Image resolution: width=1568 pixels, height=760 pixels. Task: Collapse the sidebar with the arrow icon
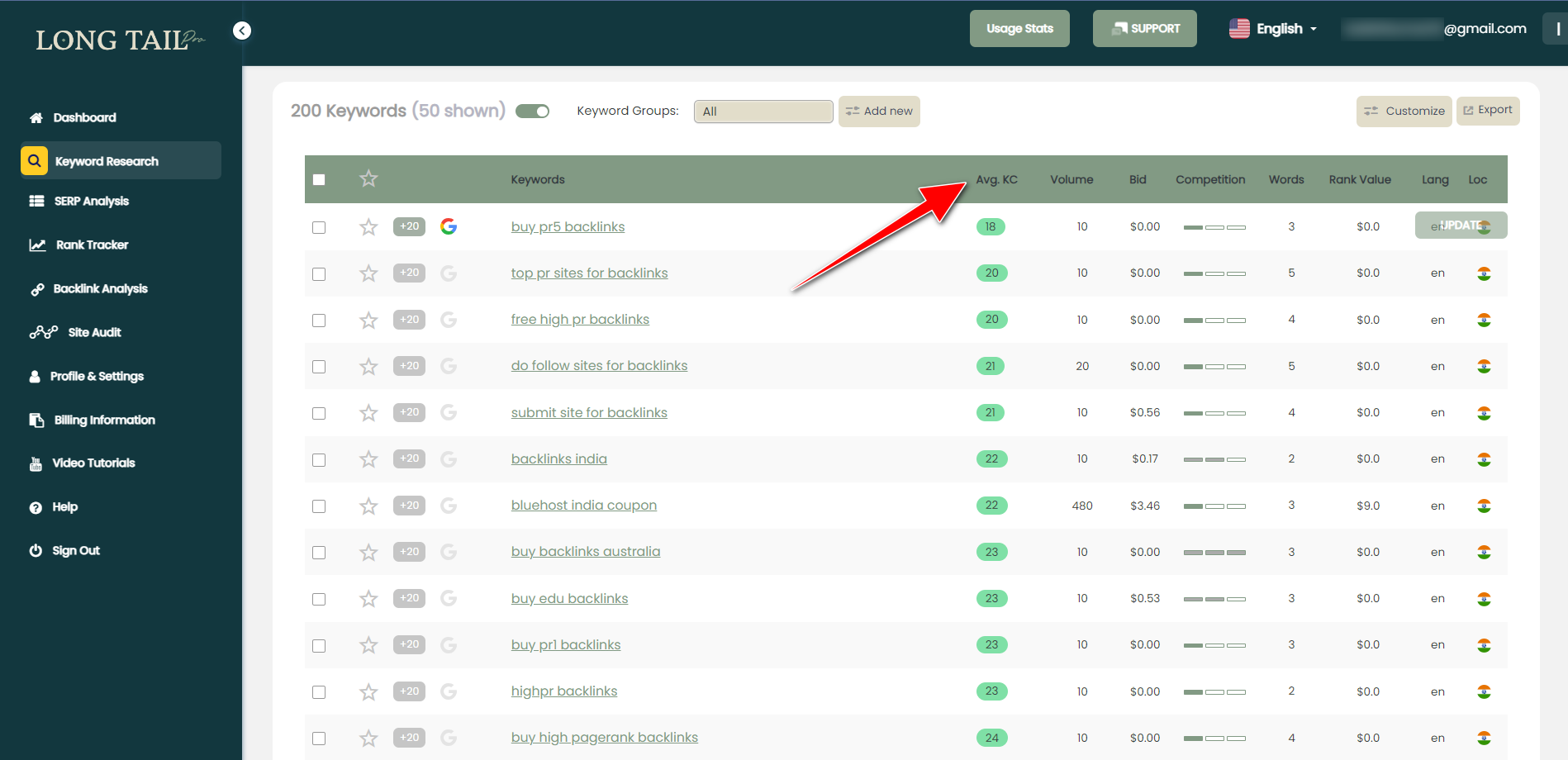[x=242, y=31]
